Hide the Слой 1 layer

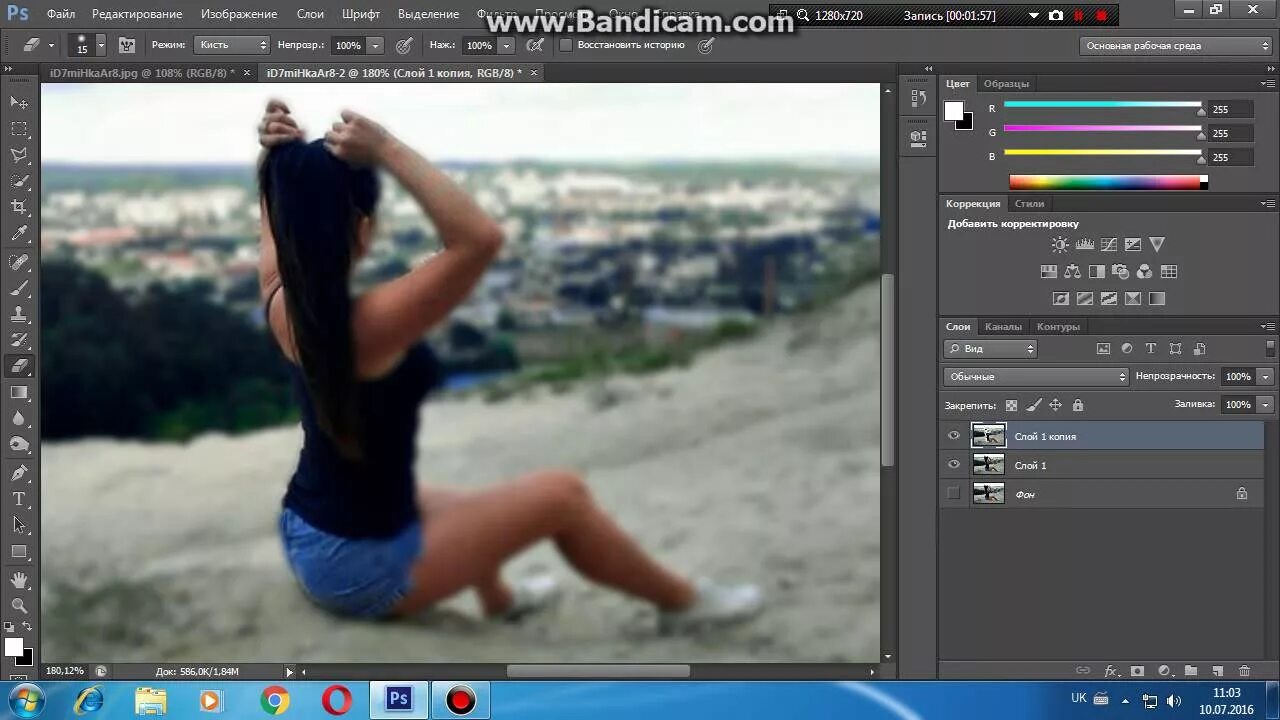tap(953, 465)
